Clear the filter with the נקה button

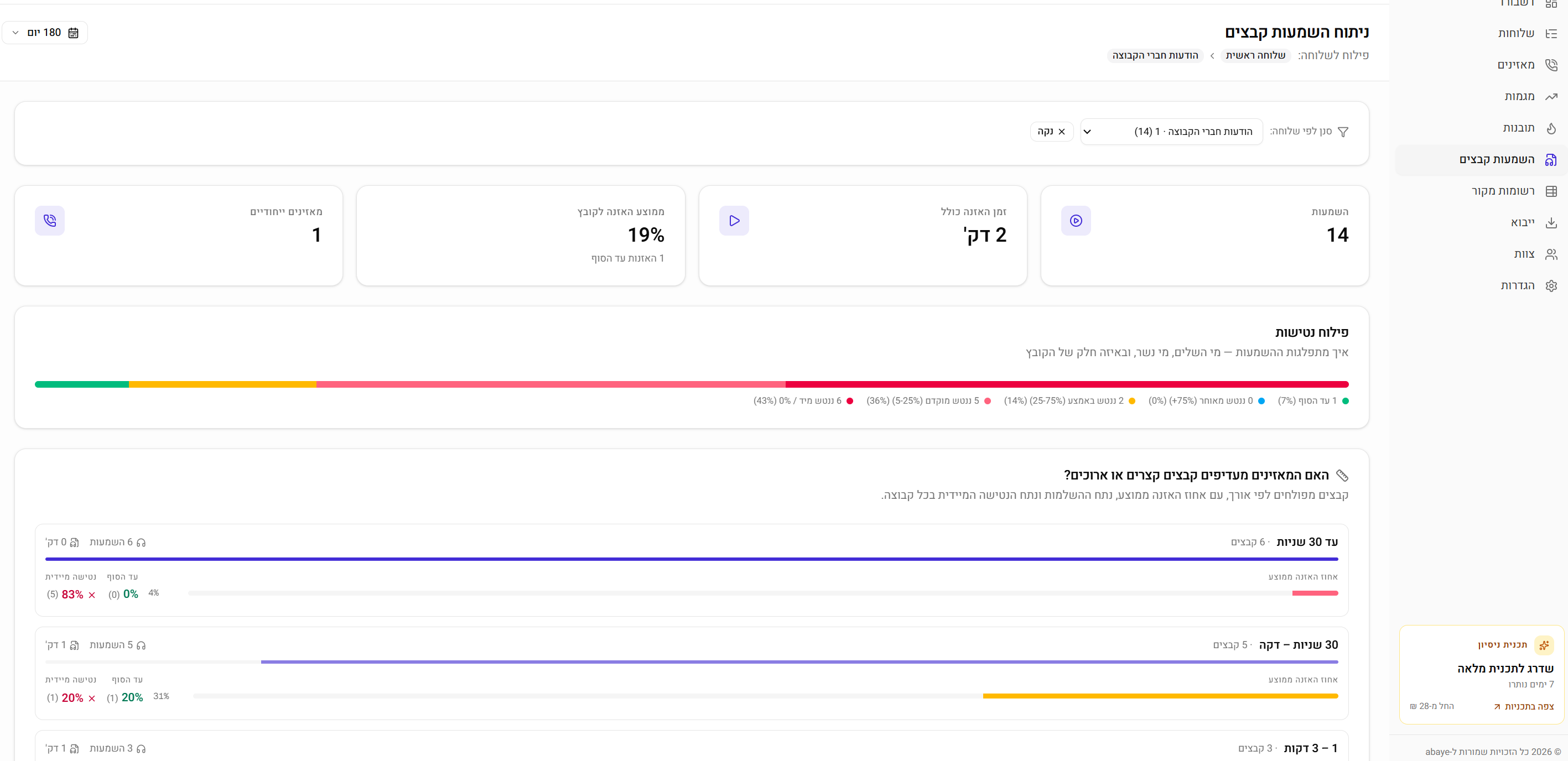point(1051,132)
